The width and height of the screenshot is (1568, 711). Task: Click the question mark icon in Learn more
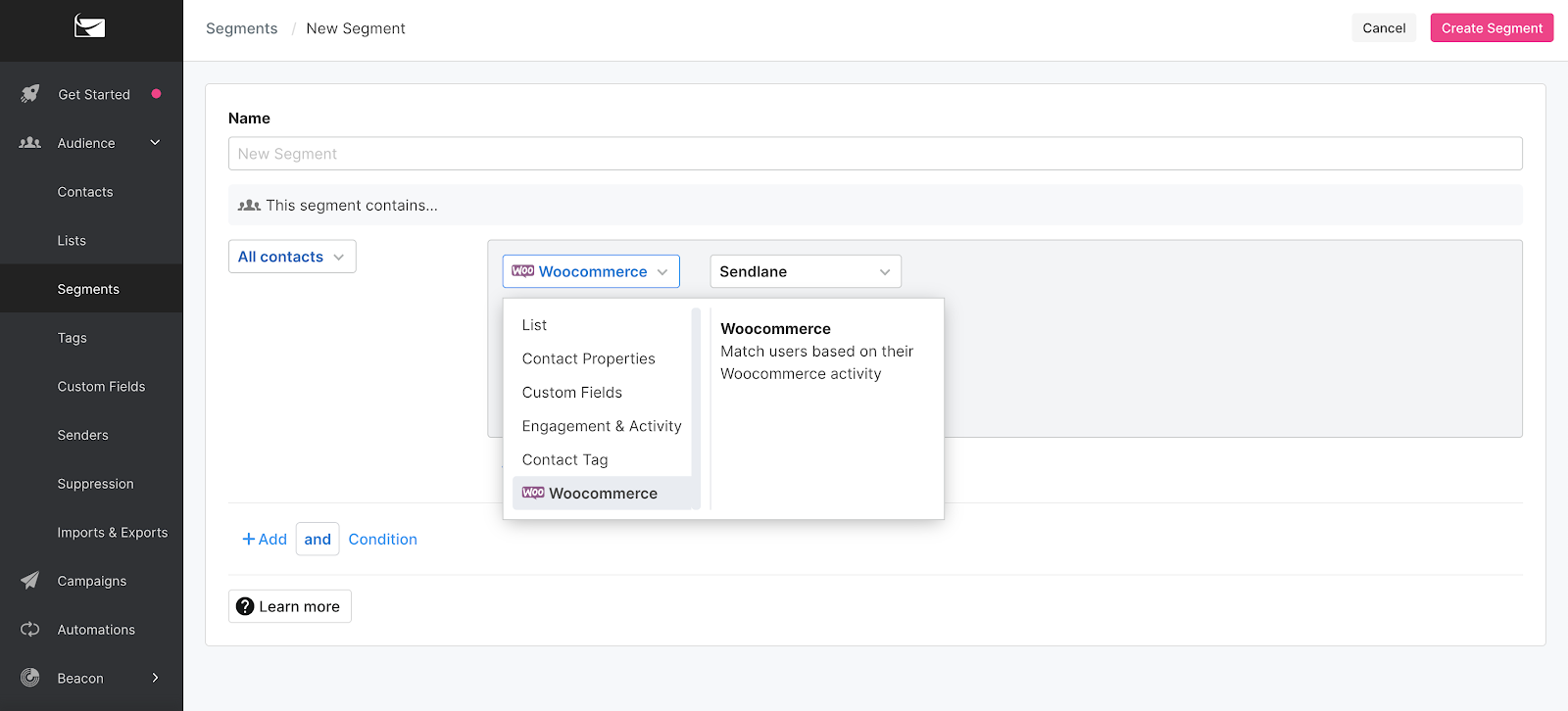[x=245, y=606]
